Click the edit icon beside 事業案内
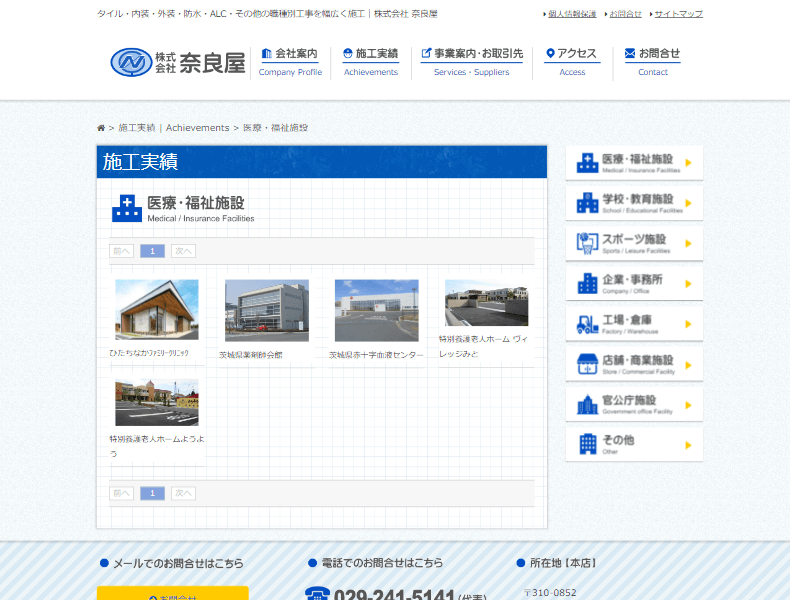The height and width of the screenshot is (600, 790). tap(426, 53)
